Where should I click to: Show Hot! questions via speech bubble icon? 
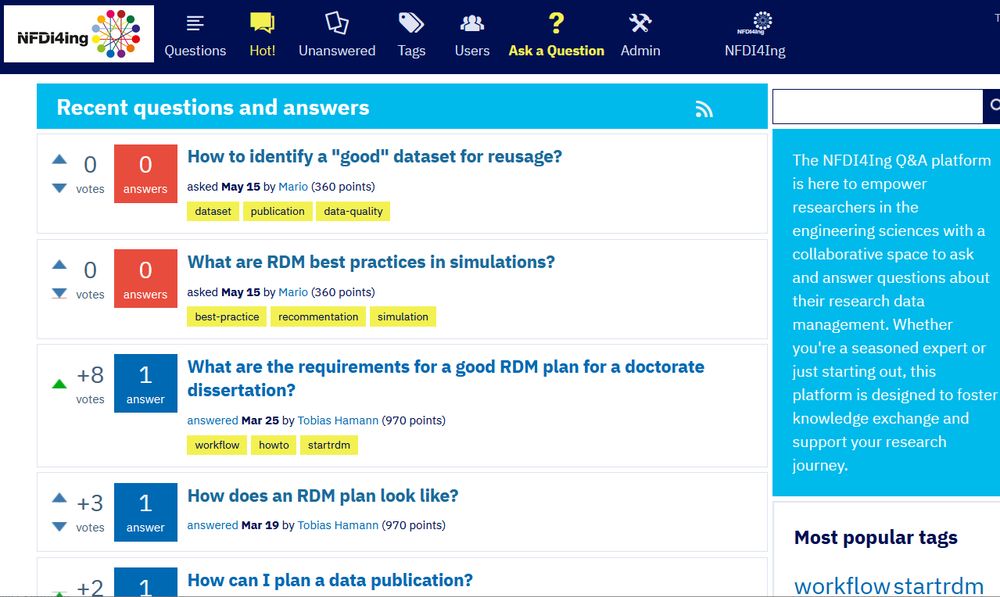pyautogui.click(x=262, y=23)
